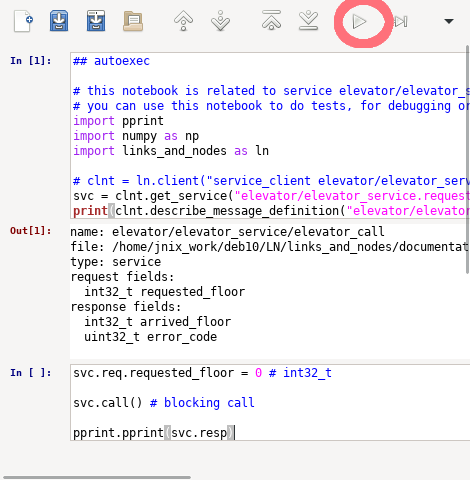Click the In [ ] code cell editor
470x480 pixels.
pos(270,403)
